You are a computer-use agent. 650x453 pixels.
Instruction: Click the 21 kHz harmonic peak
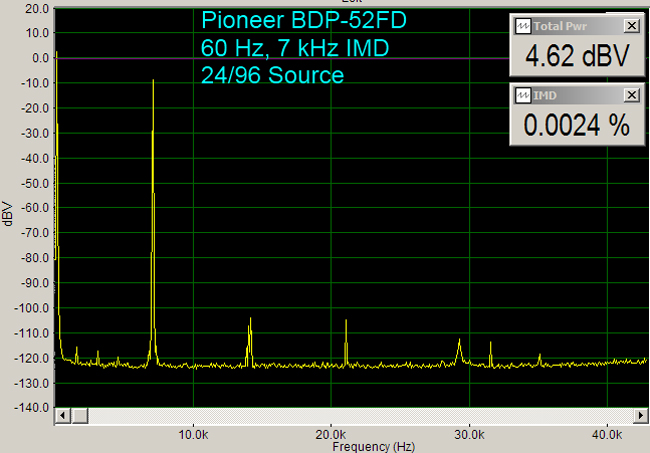[x=346, y=321]
